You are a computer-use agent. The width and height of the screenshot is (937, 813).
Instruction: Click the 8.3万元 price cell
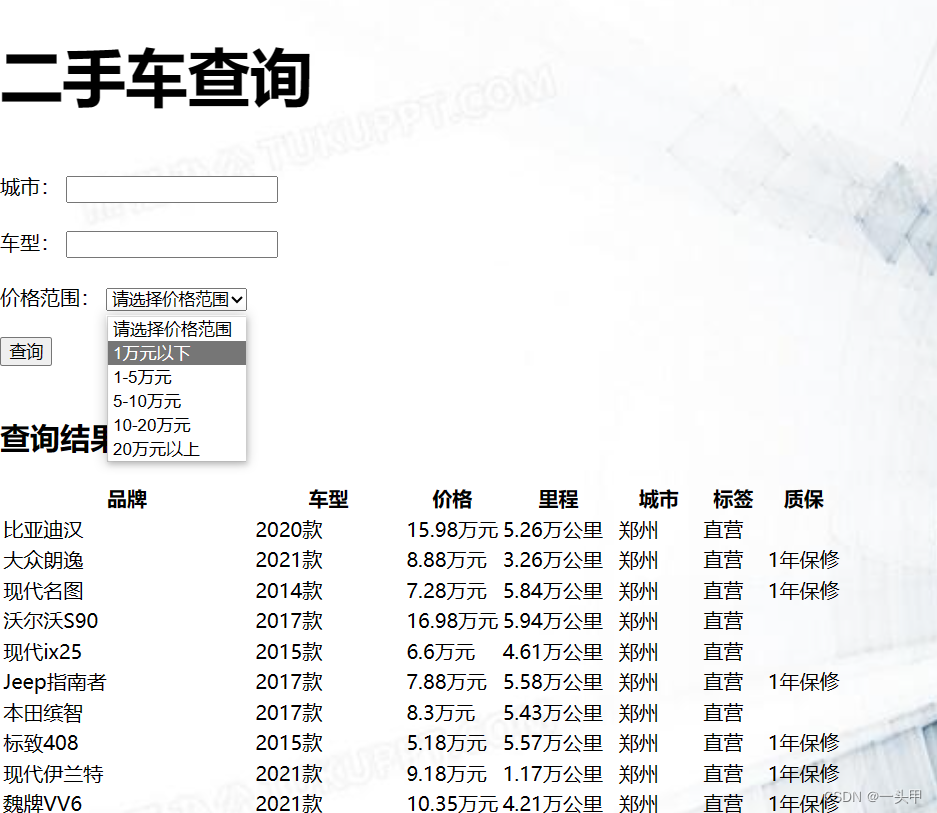pyautogui.click(x=441, y=713)
